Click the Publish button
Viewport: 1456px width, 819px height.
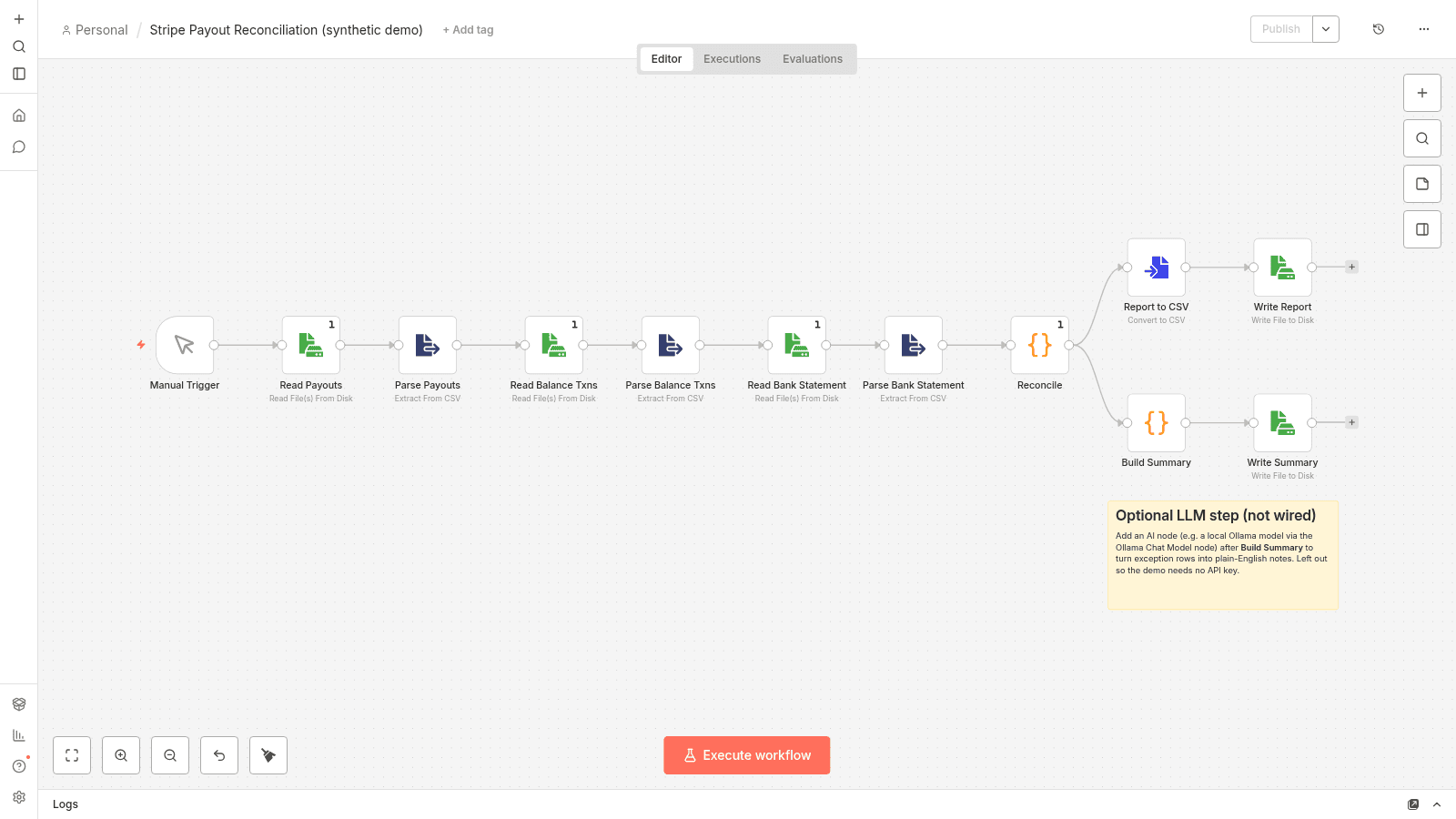[x=1281, y=29]
